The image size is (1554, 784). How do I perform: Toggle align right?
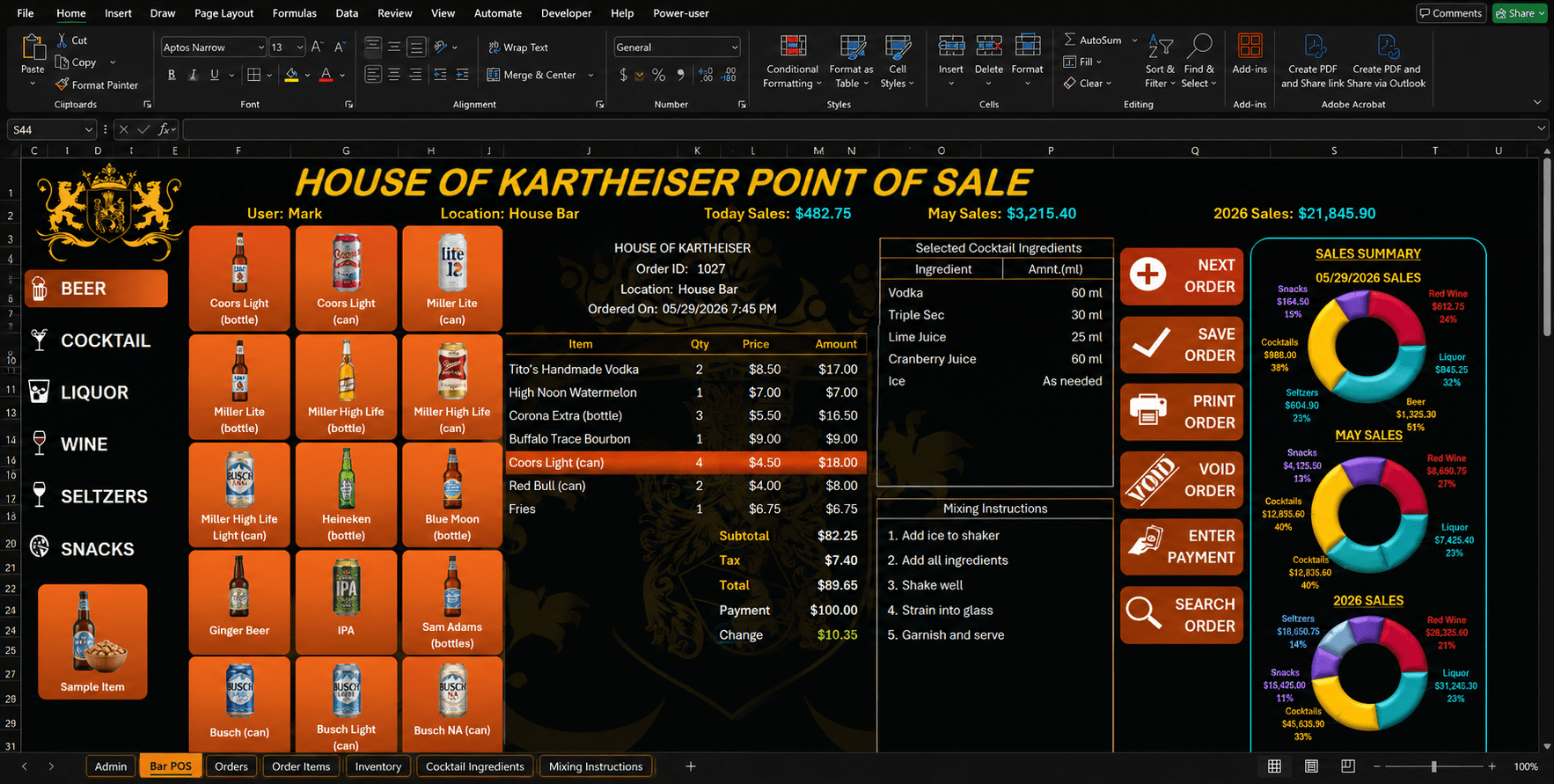click(415, 75)
